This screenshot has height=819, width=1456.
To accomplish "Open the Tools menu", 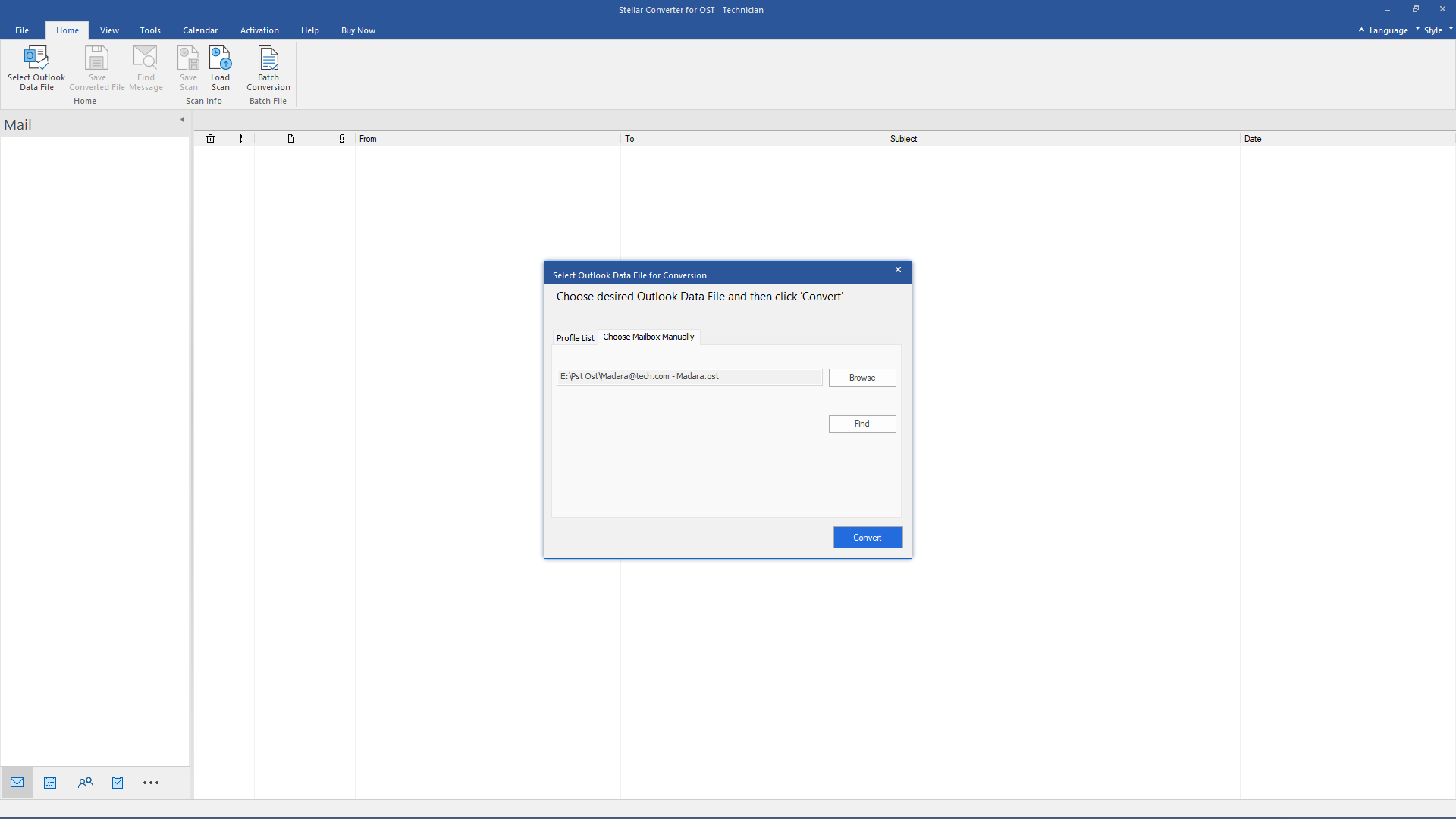I will coord(149,30).
